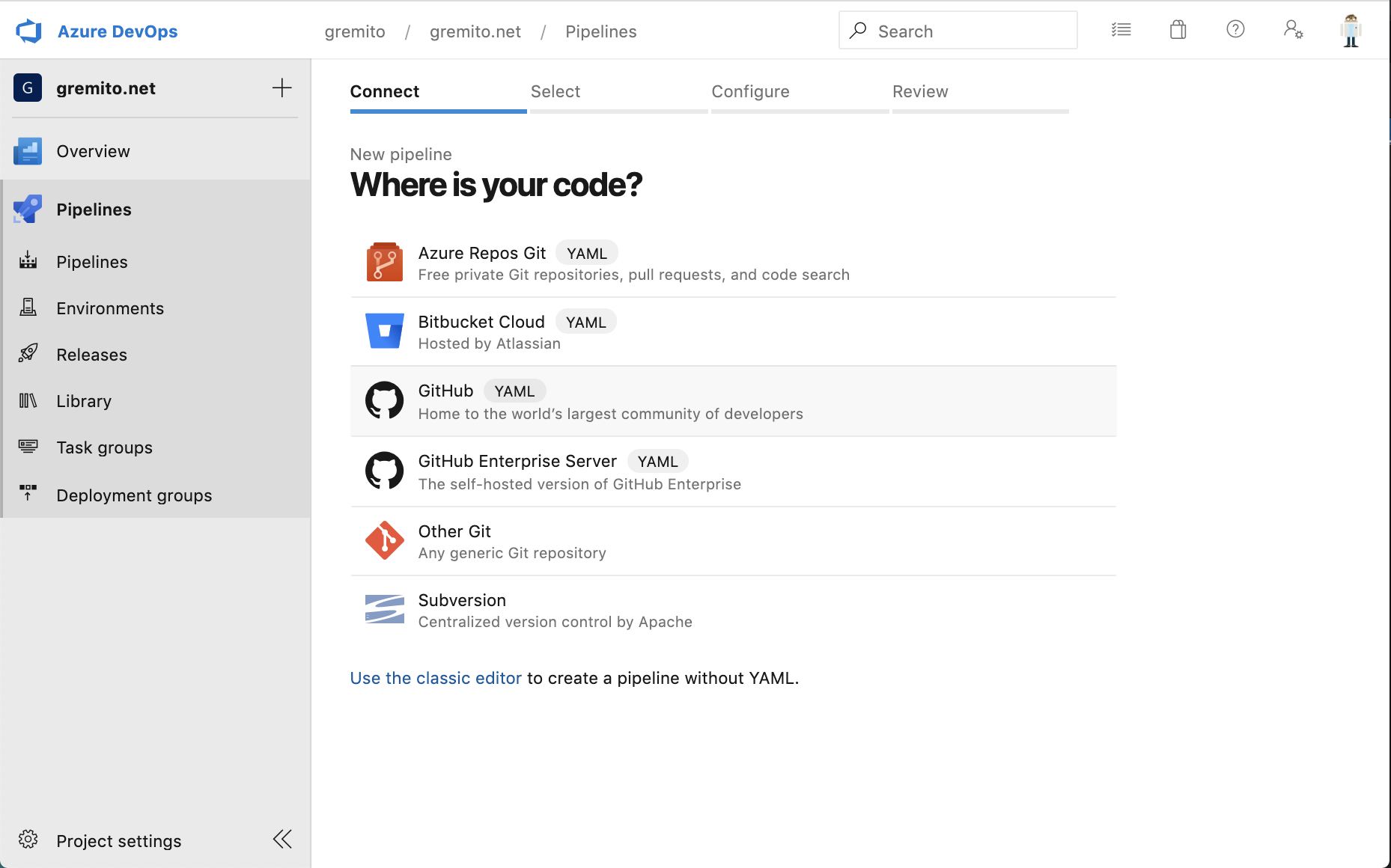Click the Pipelines sub-item factory icon
Image resolution: width=1391 pixels, height=868 pixels.
[28, 260]
